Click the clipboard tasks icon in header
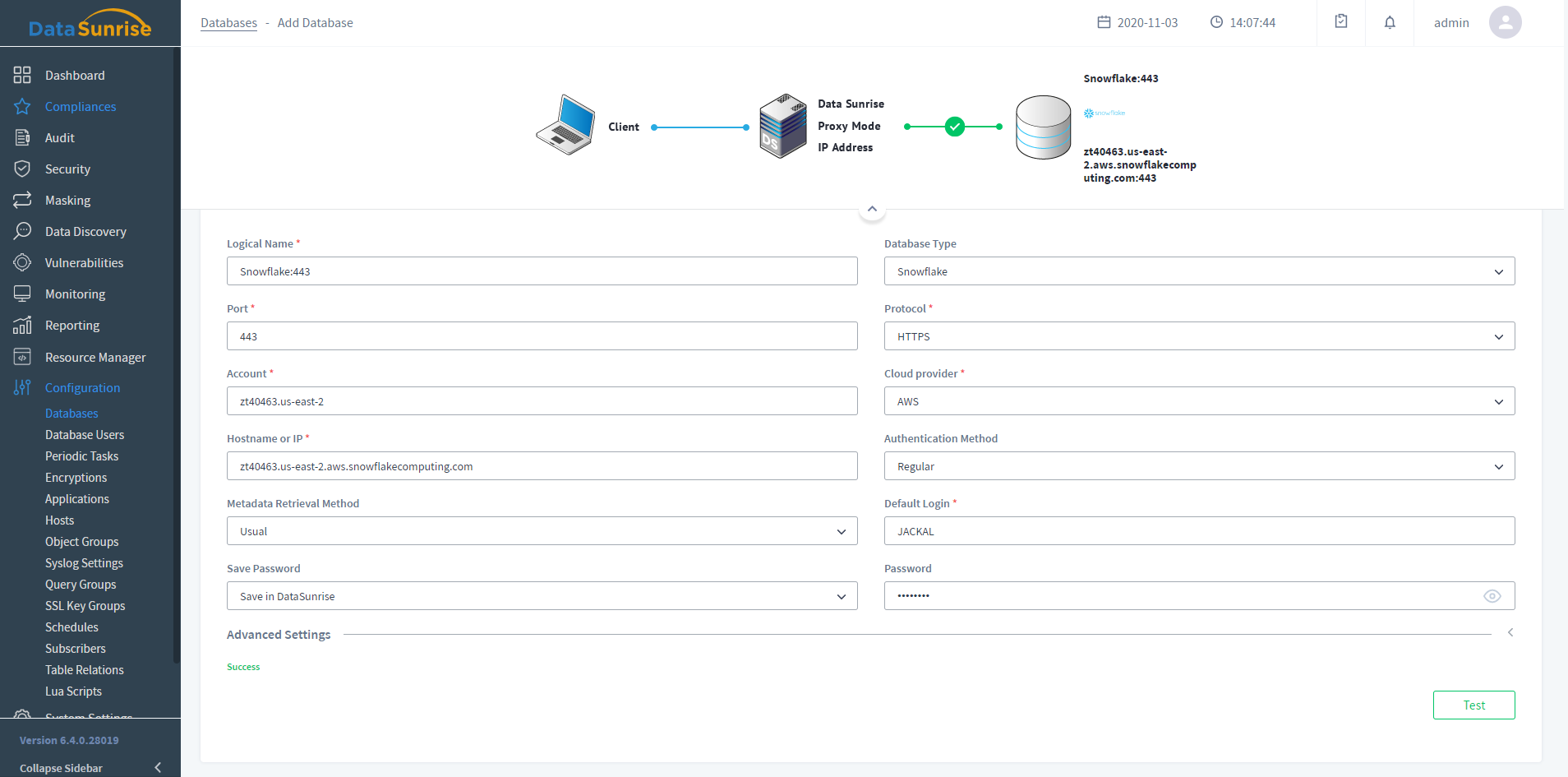This screenshot has width=1568, height=777. [1341, 22]
